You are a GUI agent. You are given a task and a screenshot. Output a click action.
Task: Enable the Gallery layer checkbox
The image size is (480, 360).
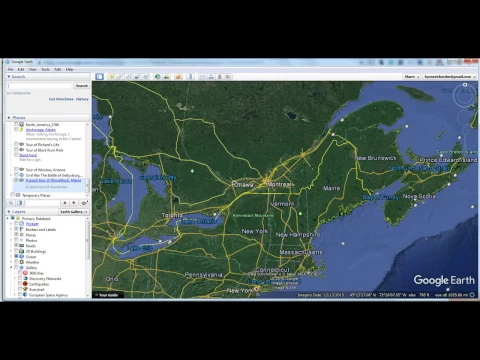coord(16,268)
